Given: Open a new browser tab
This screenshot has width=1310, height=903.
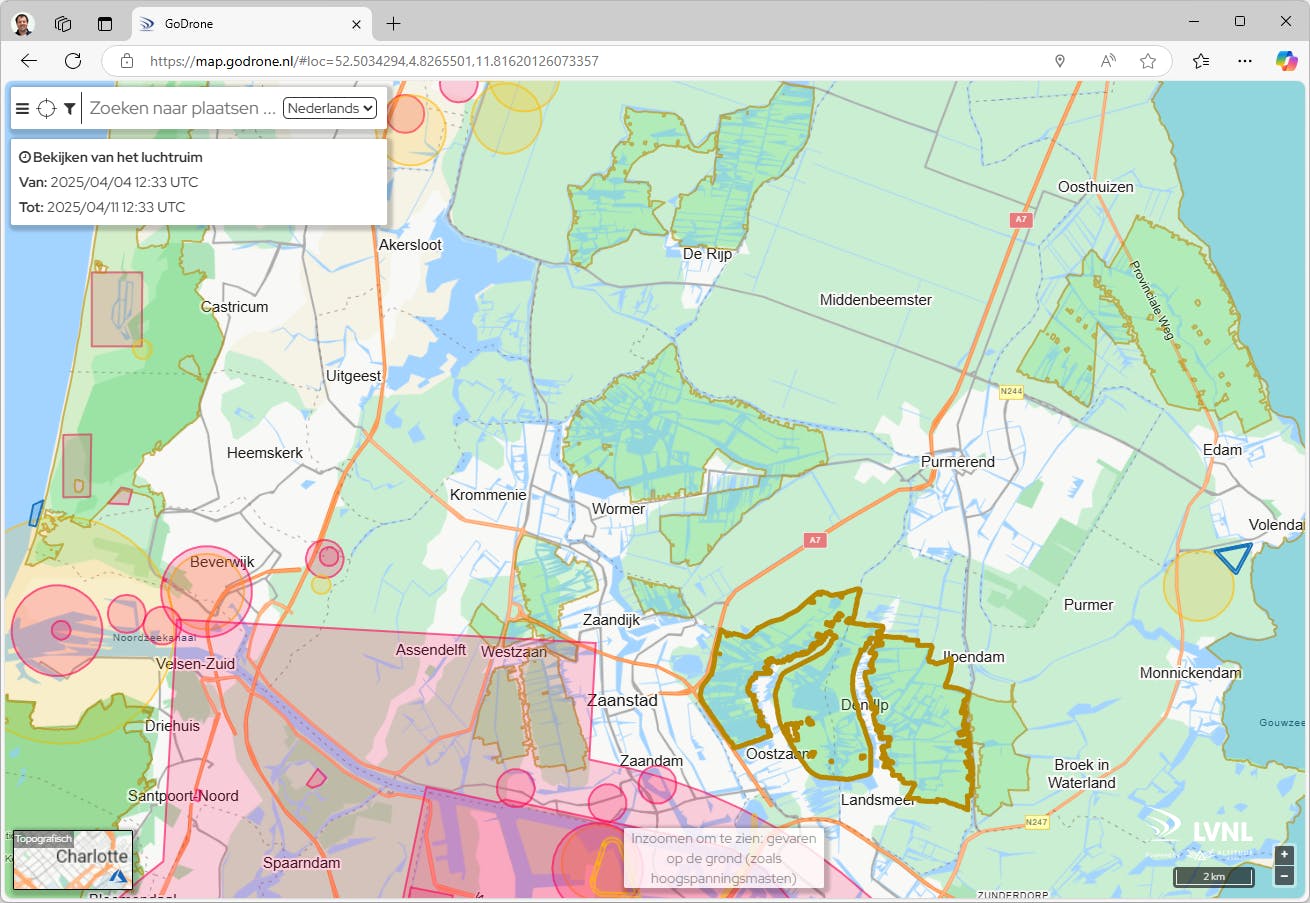Looking at the screenshot, I should 393,23.
